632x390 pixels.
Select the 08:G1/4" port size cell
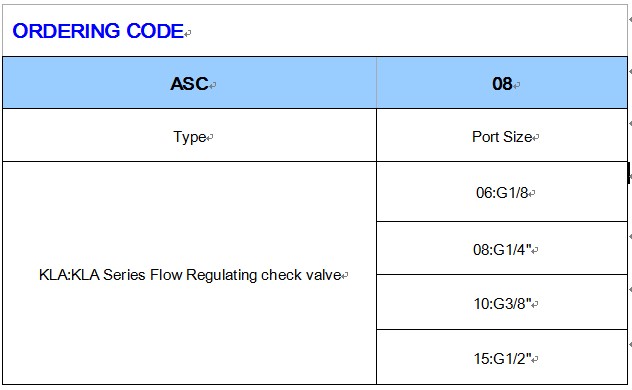[x=502, y=248]
